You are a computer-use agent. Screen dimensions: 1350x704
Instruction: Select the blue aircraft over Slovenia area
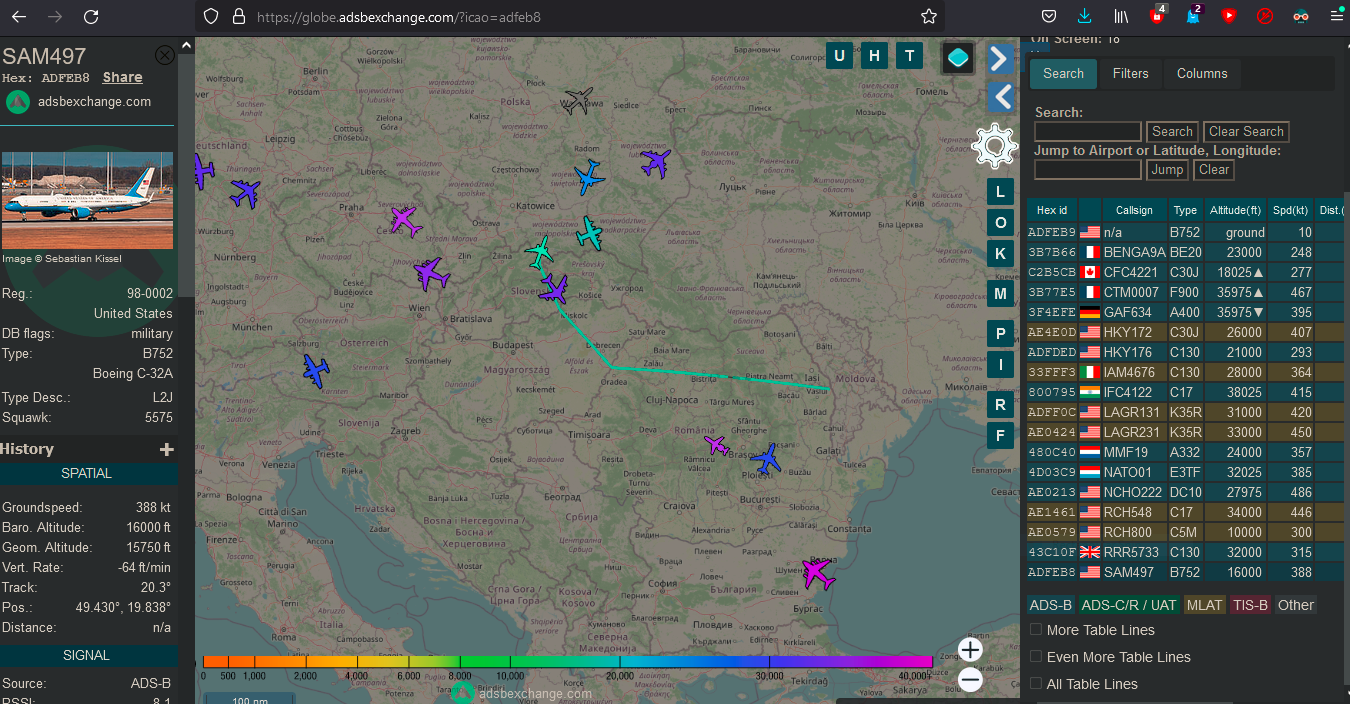316,371
